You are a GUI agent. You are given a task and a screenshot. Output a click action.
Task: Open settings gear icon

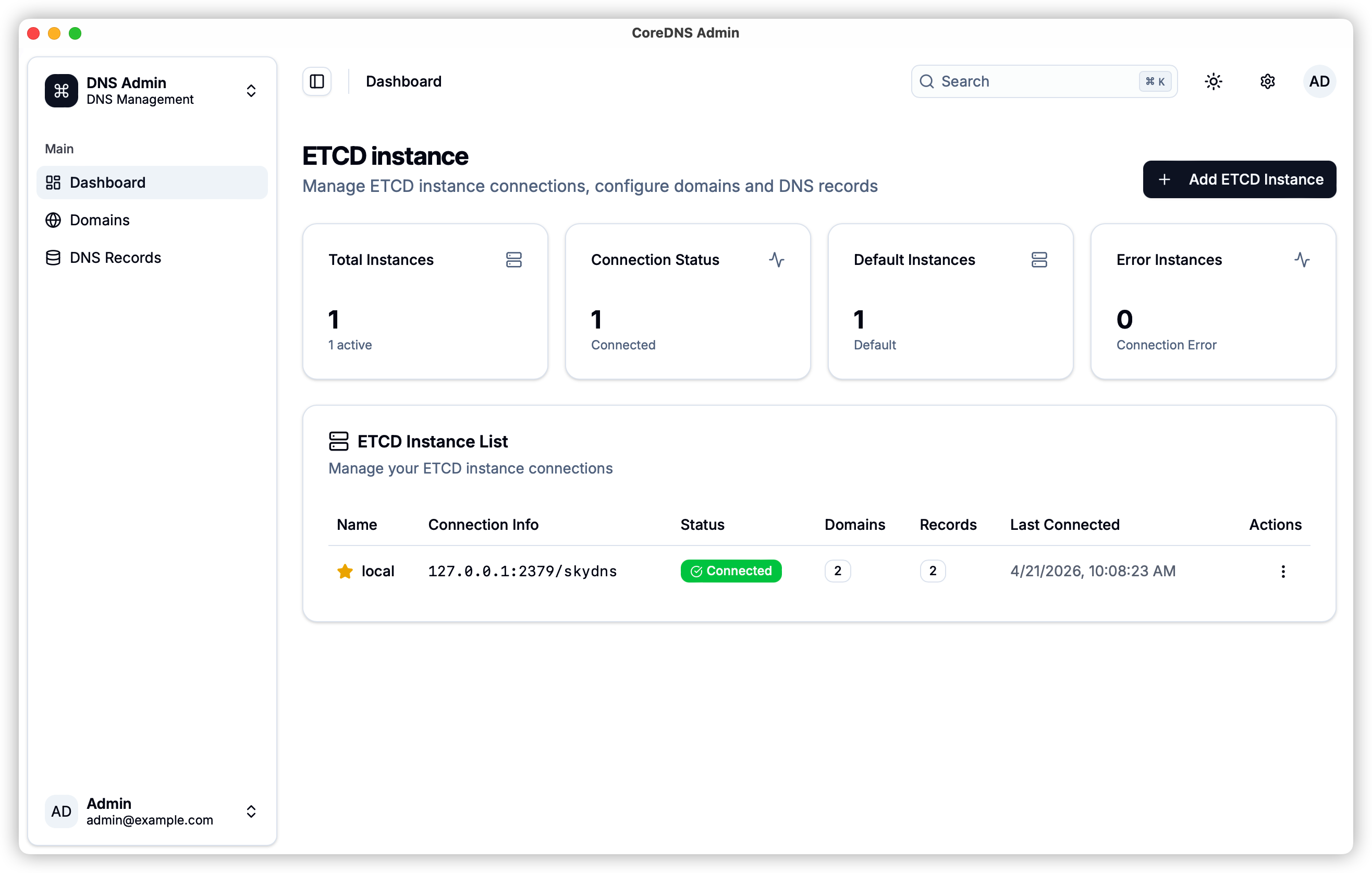pyautogui.click(x=1267, y=81)
